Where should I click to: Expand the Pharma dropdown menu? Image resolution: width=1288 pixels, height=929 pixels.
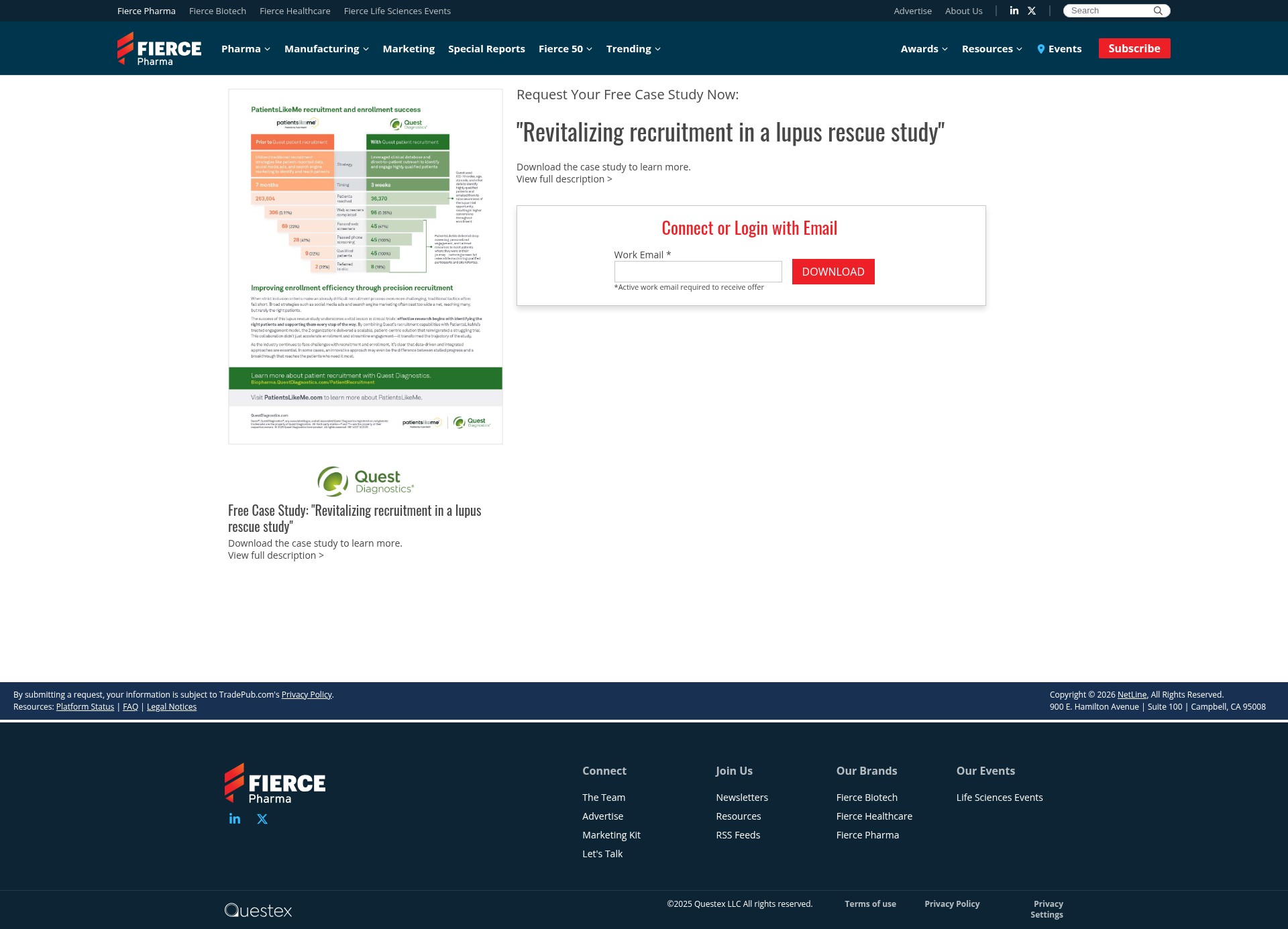coord(246,49)
